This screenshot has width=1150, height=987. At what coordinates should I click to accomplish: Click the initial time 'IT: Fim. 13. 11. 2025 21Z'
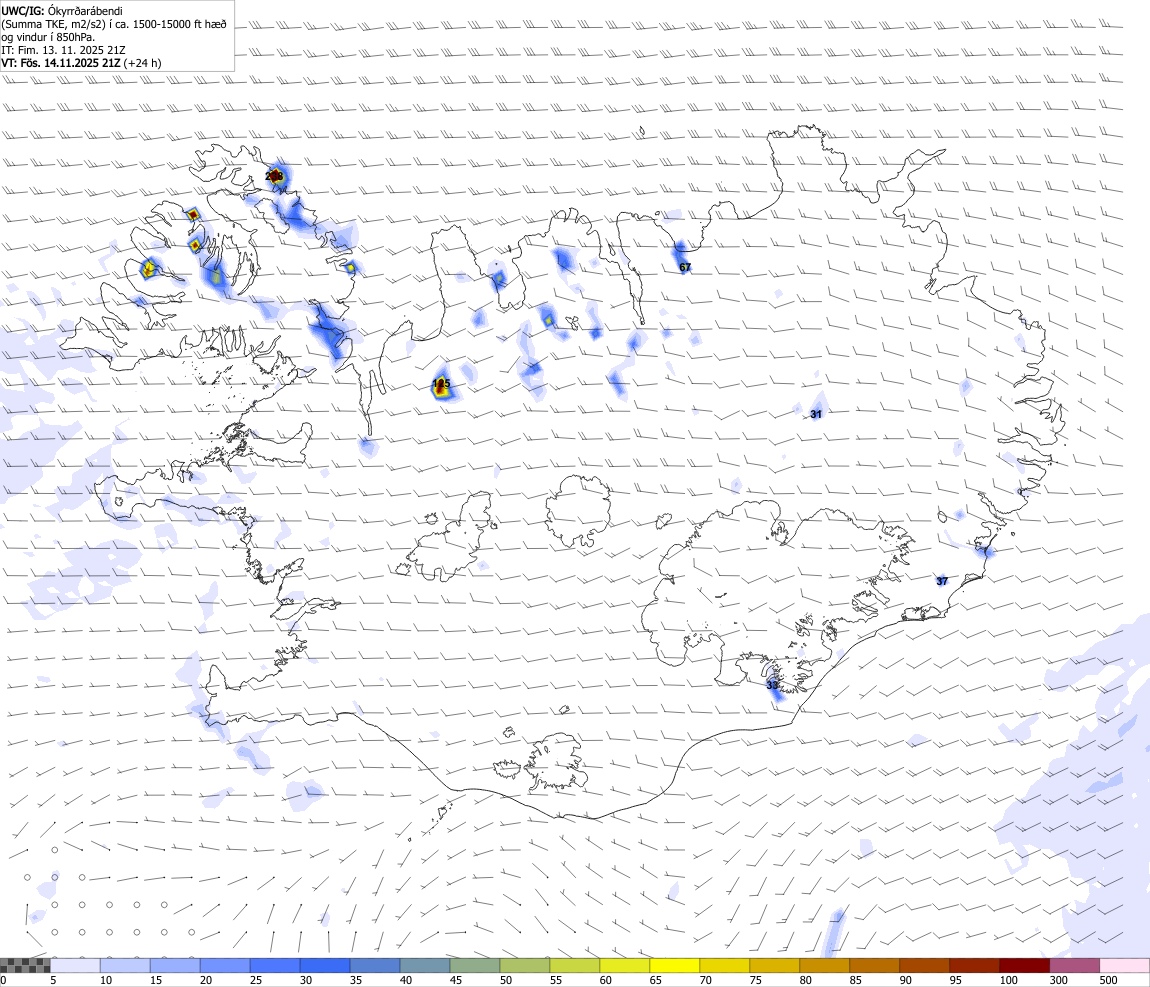tap(63, 50)
